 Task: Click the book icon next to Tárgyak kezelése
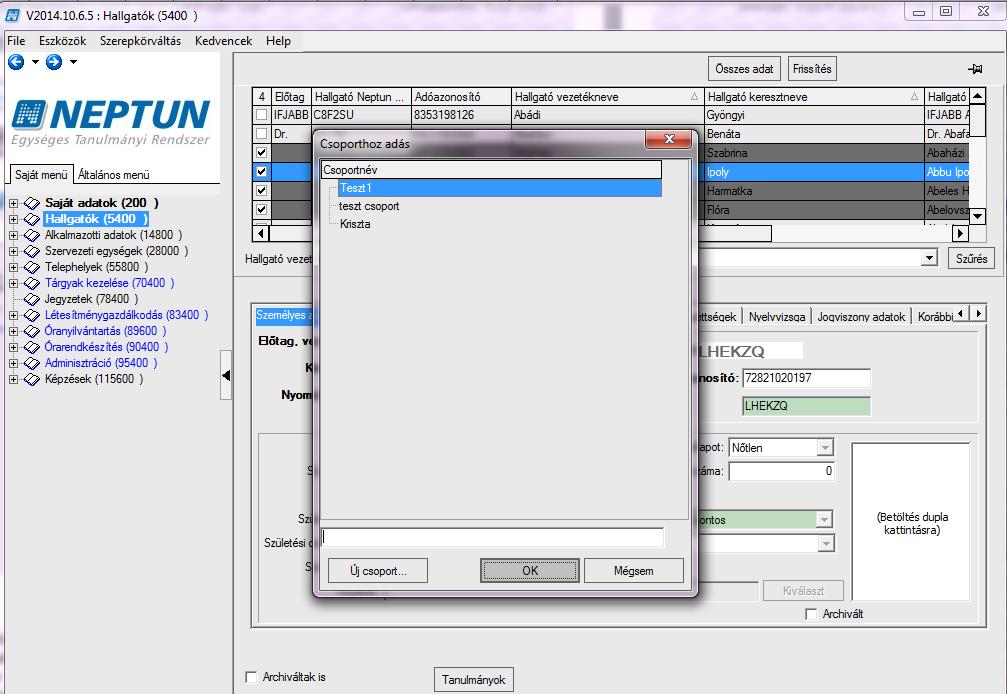[x=31, y=283]
